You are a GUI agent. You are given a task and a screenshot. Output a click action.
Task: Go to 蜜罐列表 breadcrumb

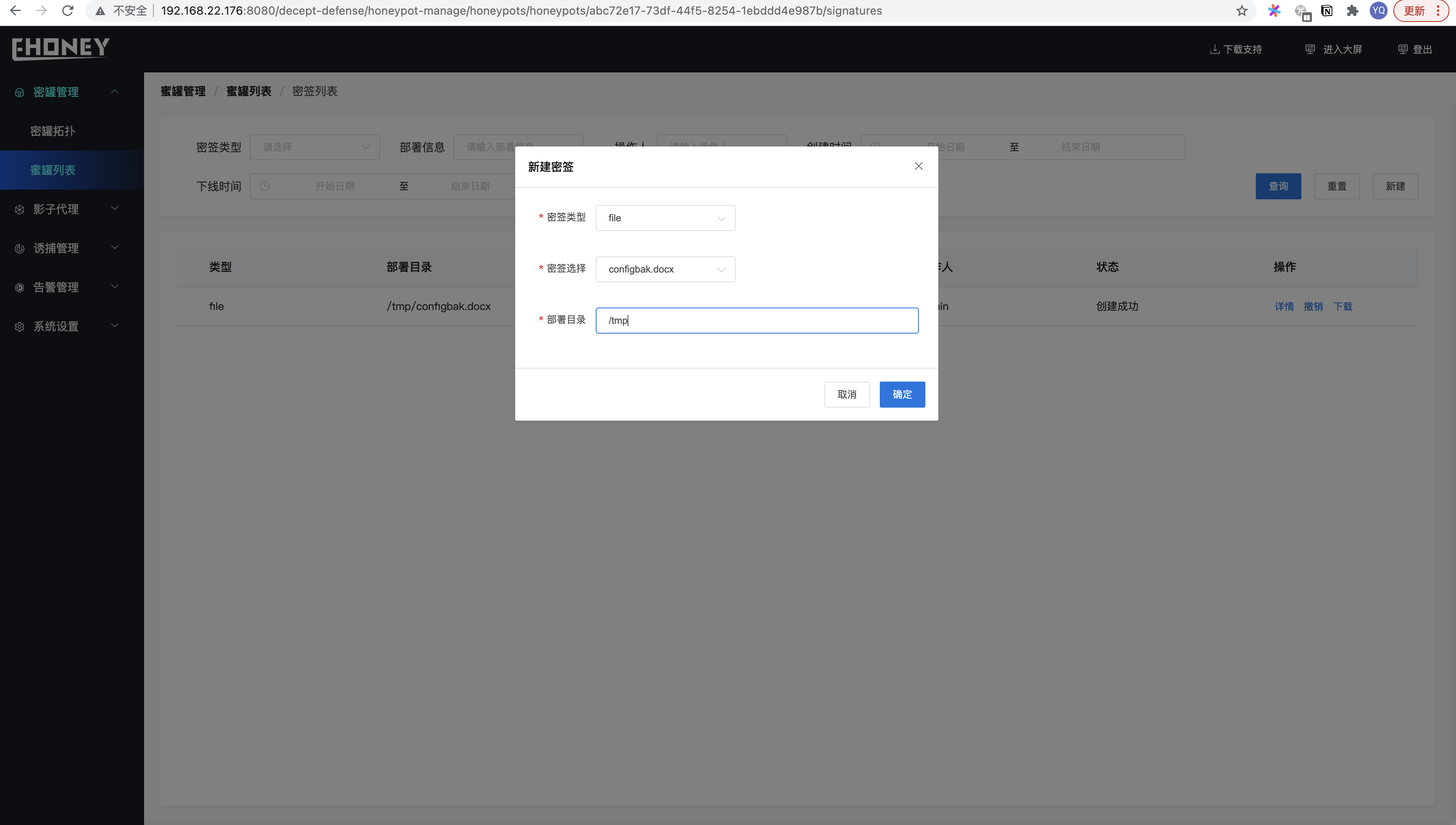pyautogui.click(x=249, y=91)
